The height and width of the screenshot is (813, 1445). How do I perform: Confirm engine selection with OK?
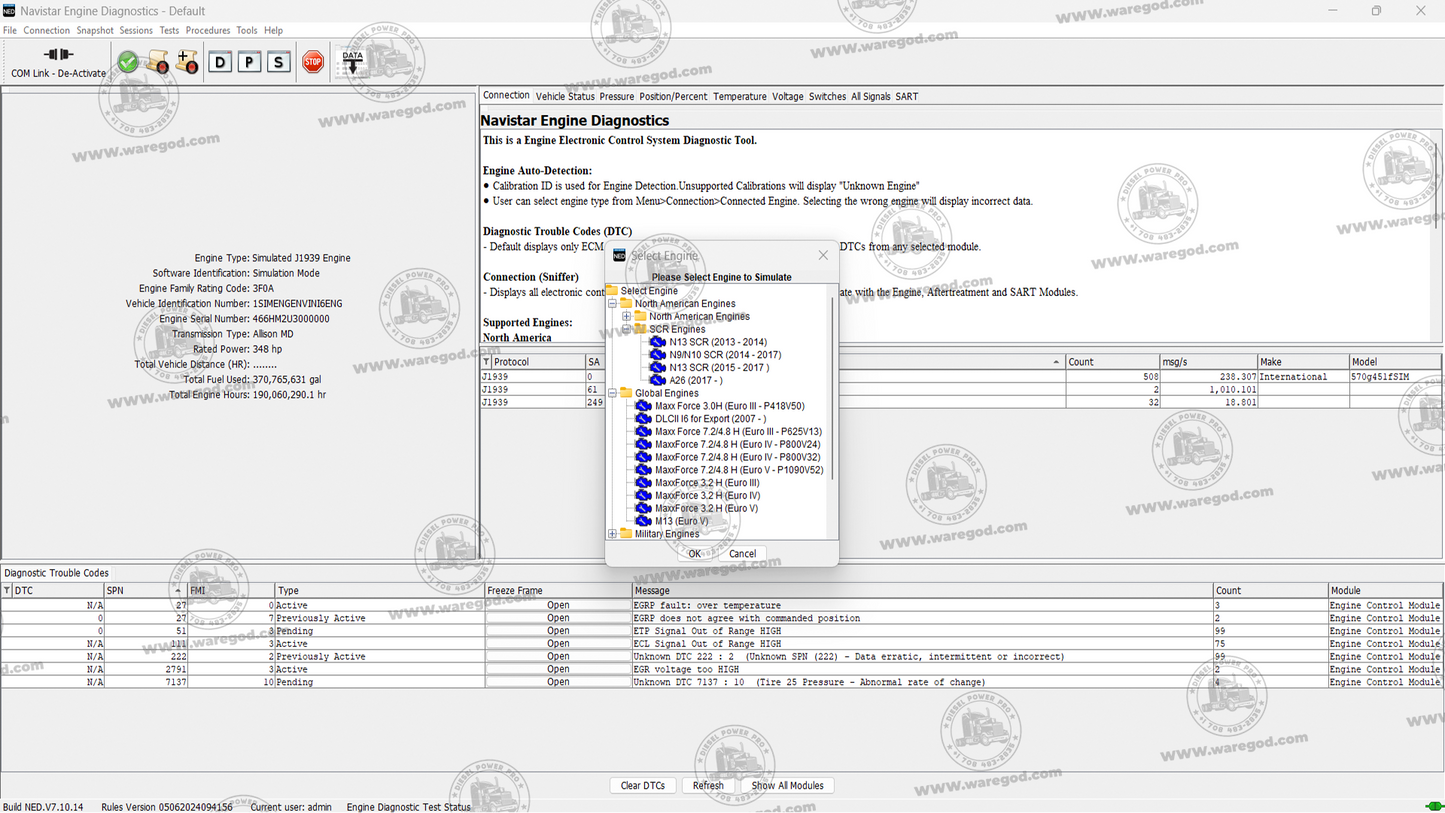[x=694, y=554]
